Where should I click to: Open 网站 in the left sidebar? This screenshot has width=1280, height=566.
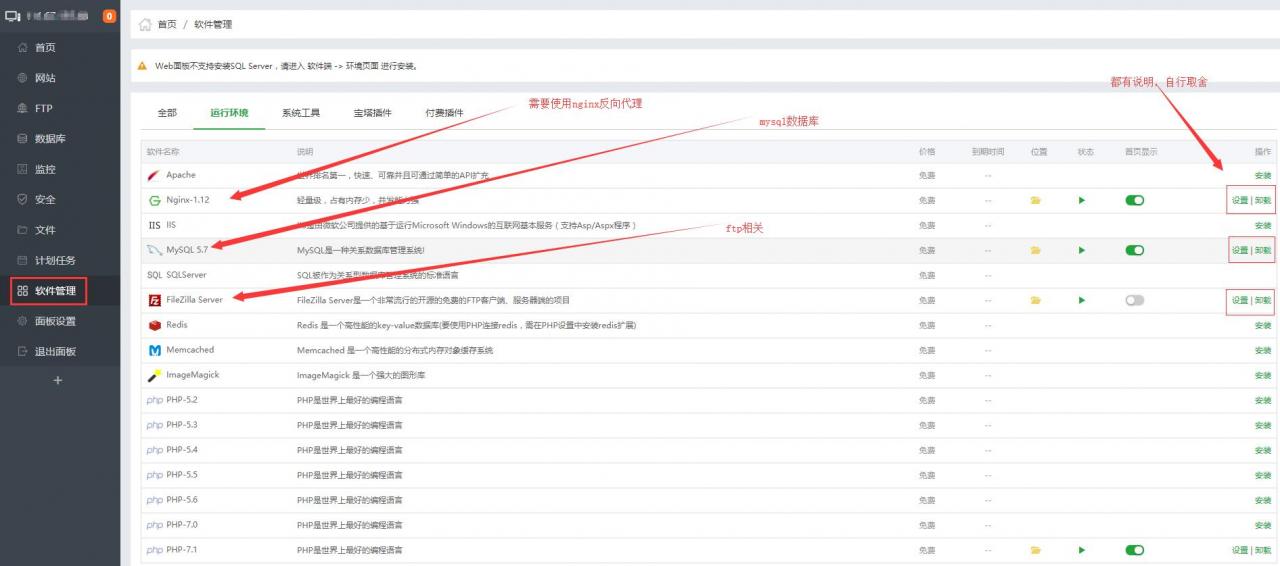pos(45,78)
